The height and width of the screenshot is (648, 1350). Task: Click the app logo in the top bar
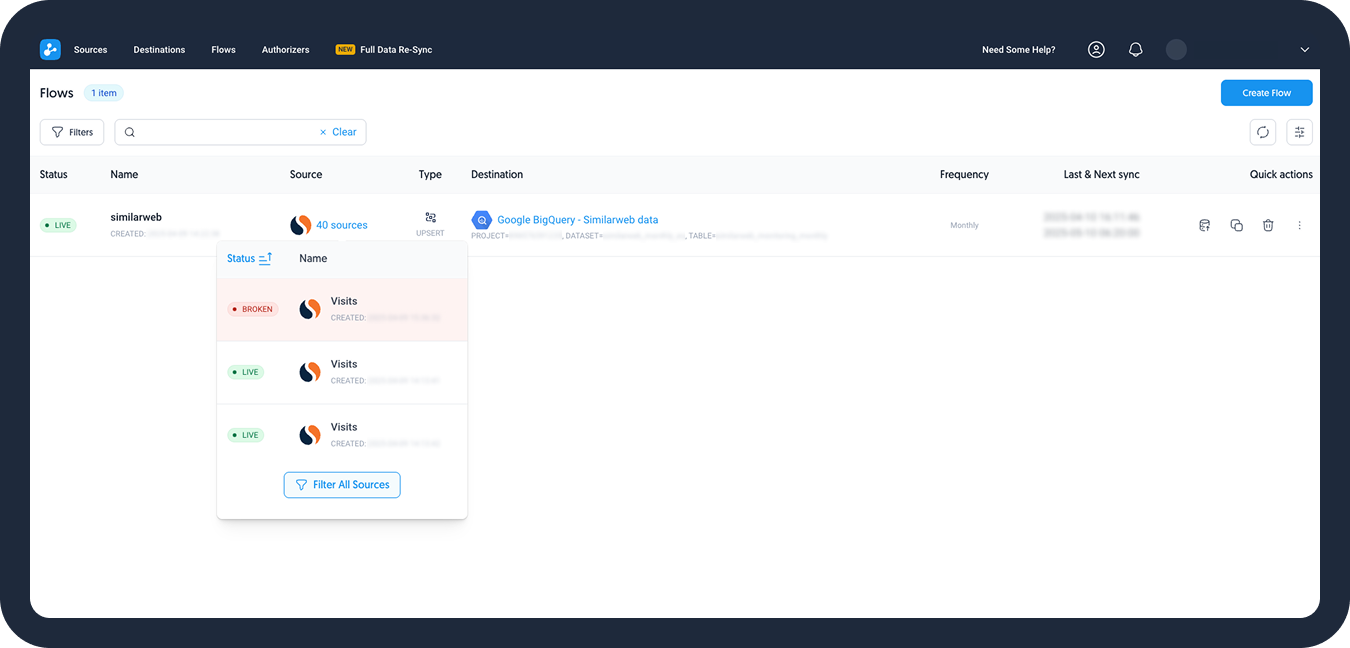click(50, 49)
